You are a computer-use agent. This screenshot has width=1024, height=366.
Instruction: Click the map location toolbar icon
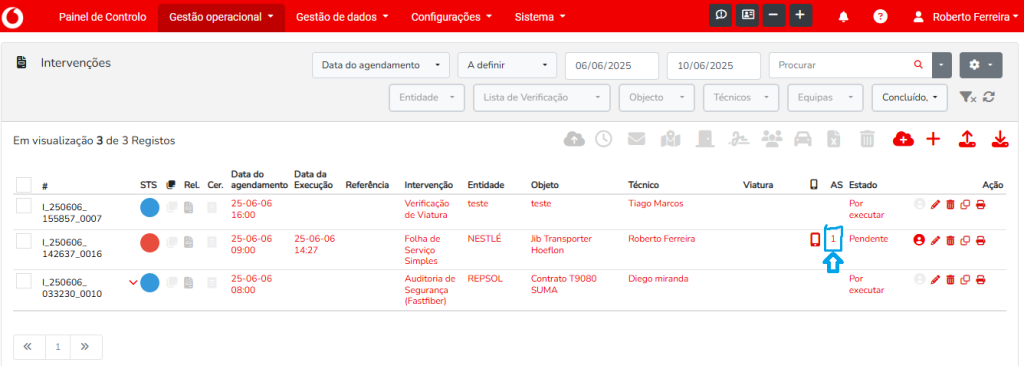670,139
